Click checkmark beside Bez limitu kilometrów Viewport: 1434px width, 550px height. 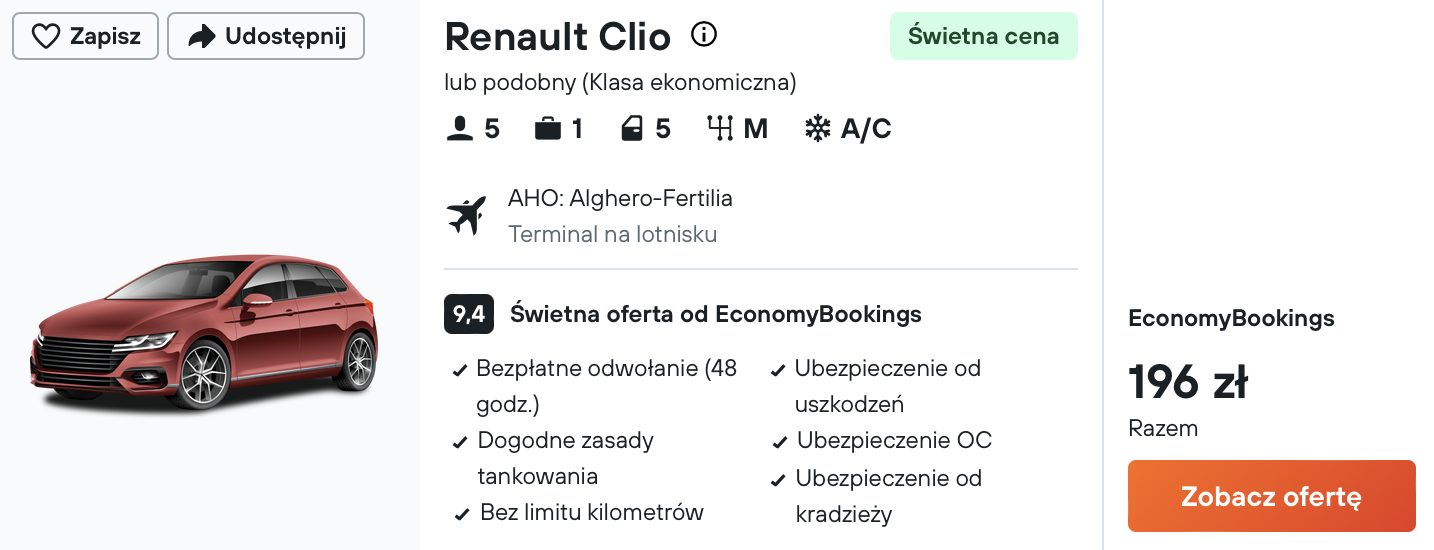pos(461,516)
